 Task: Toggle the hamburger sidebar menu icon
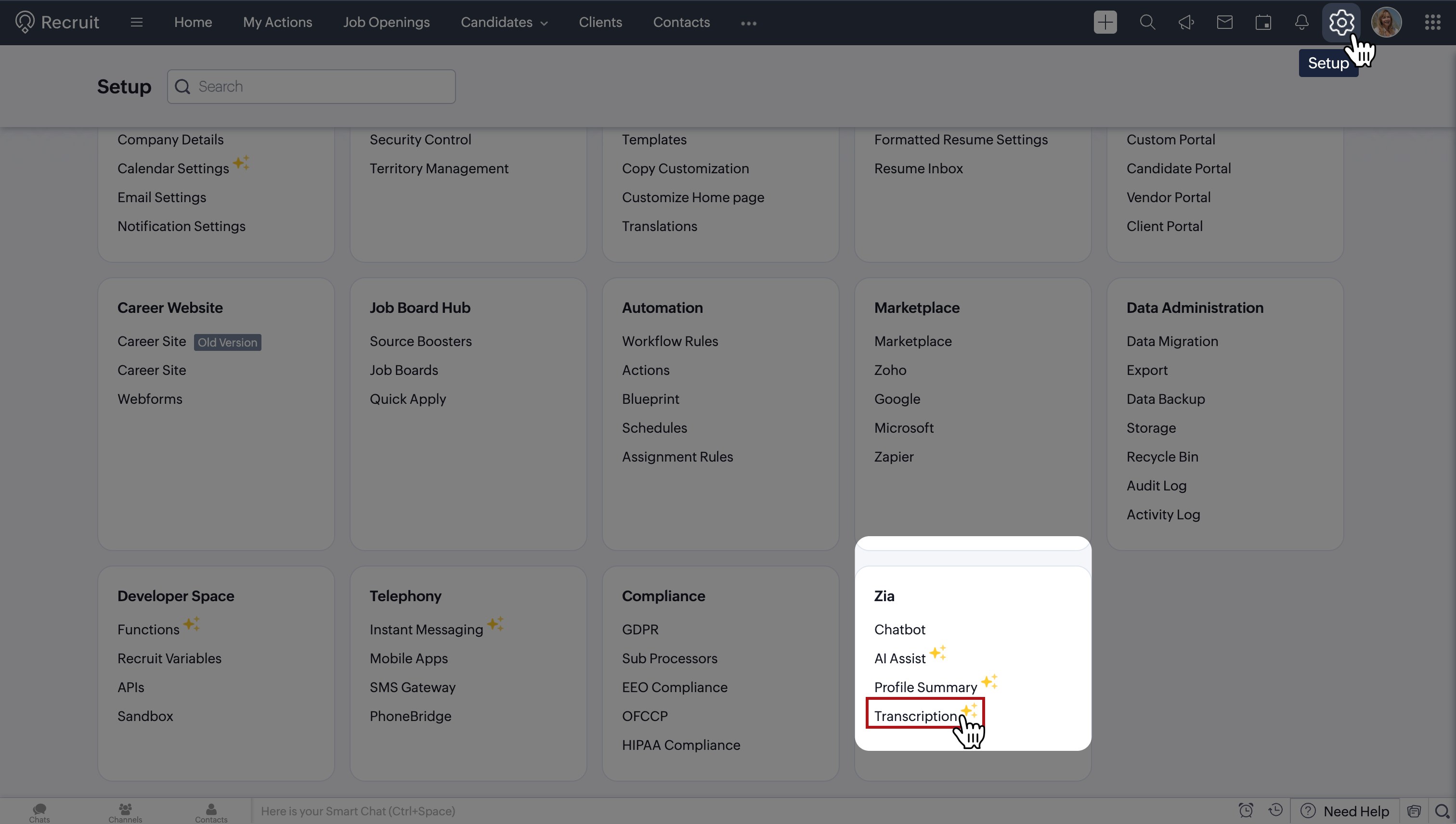(x=136, y=23)
